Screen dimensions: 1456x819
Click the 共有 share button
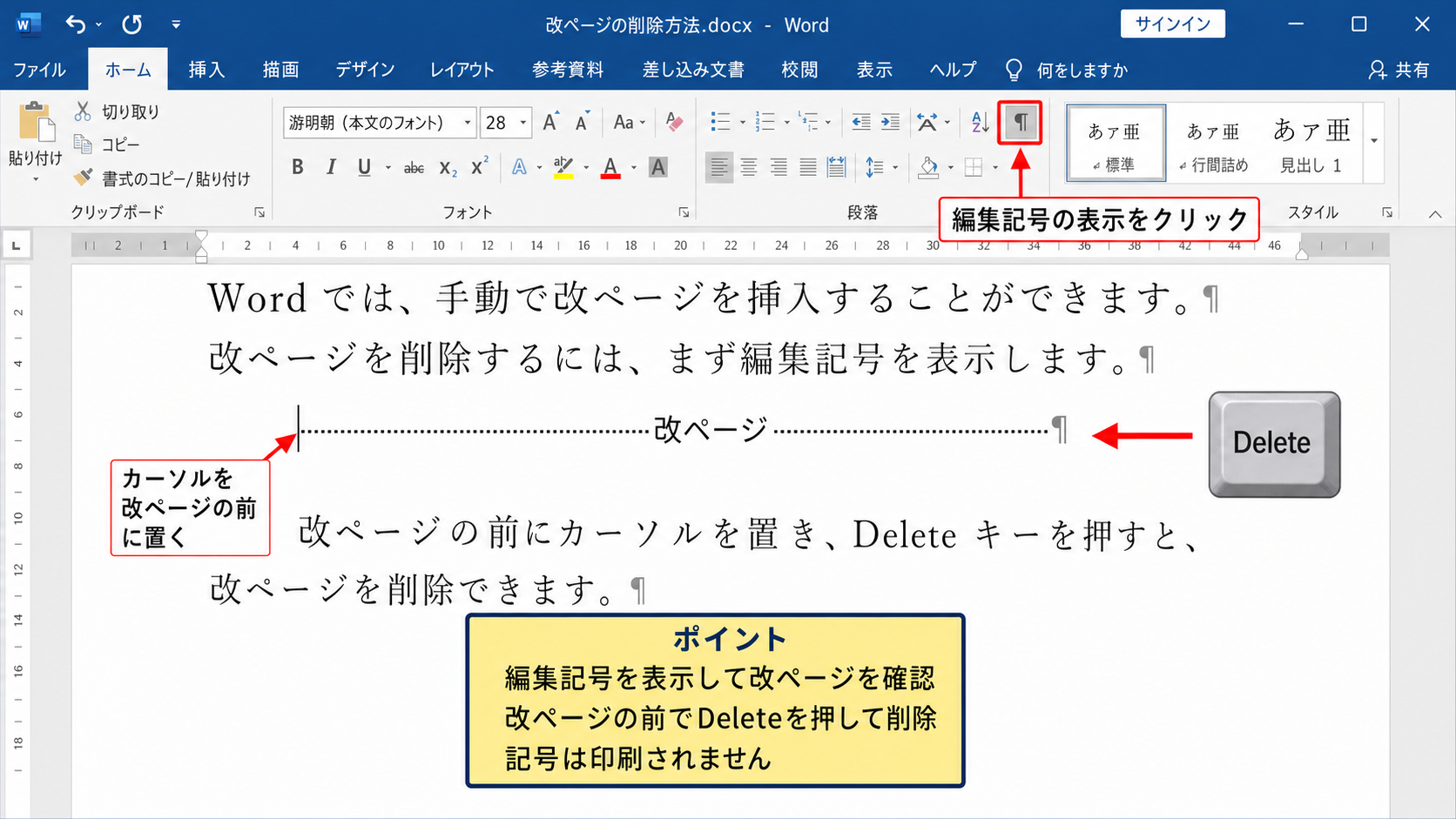coord(1399,70)
